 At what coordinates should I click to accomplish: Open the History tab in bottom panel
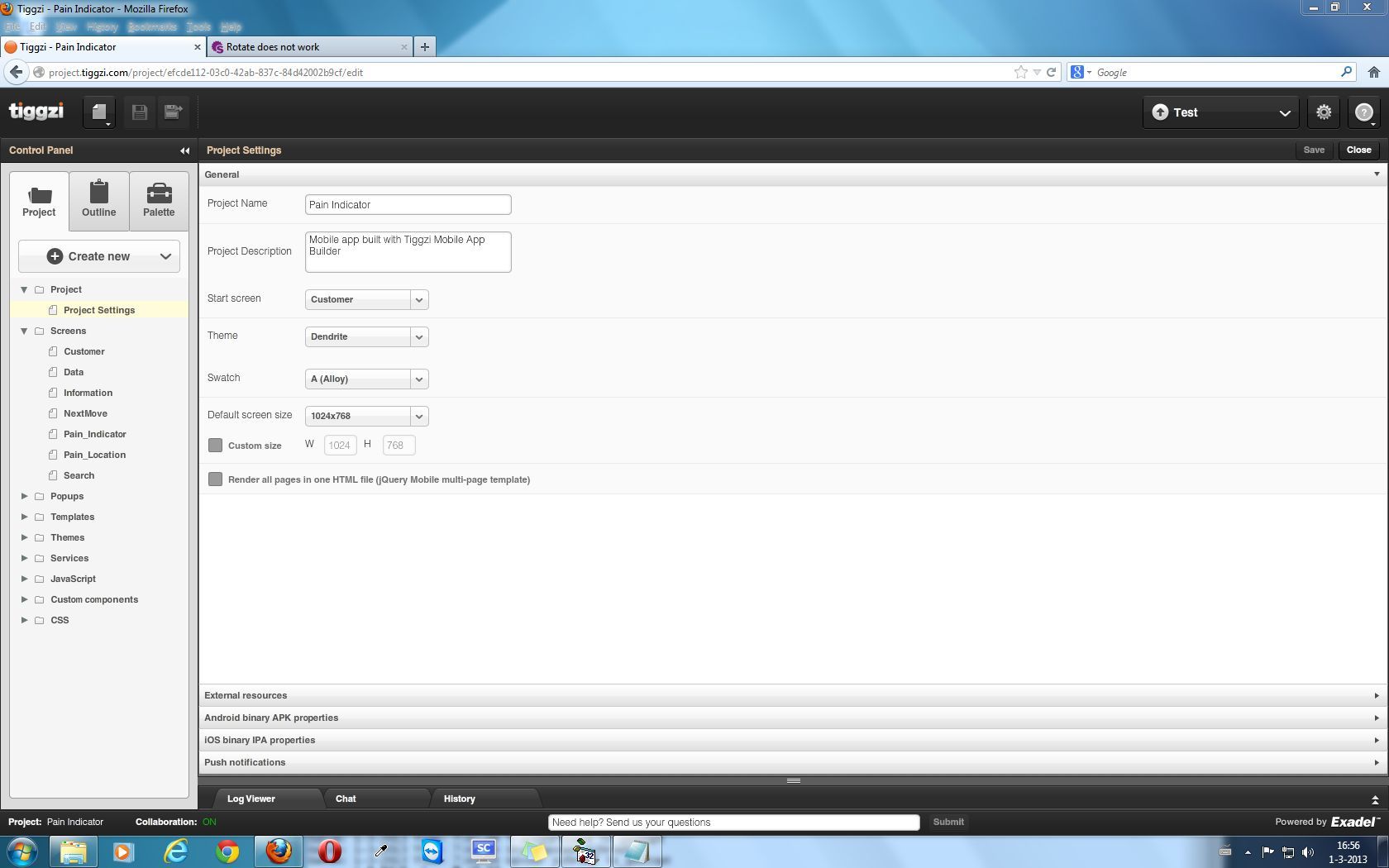pyautogui.click(x=459, y=799)
